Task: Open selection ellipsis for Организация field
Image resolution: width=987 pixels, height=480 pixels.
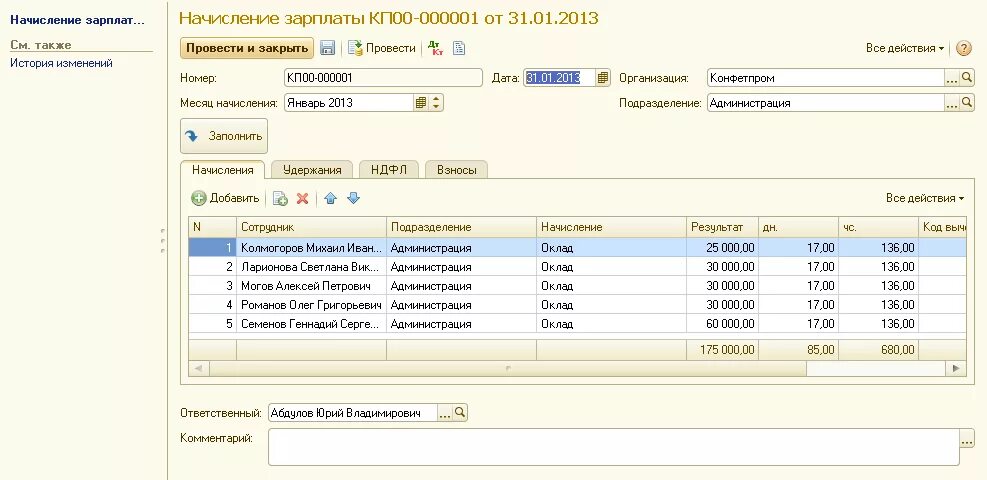Action: coord(952,78)
